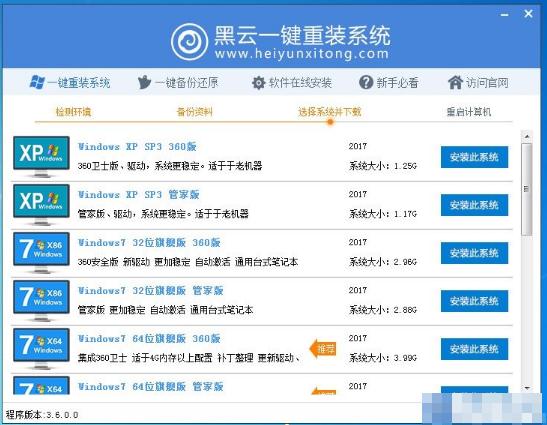Open the 一键重装系统 tab
The width and height of the screenshot is (547, 425).
(x=70, y=83)
